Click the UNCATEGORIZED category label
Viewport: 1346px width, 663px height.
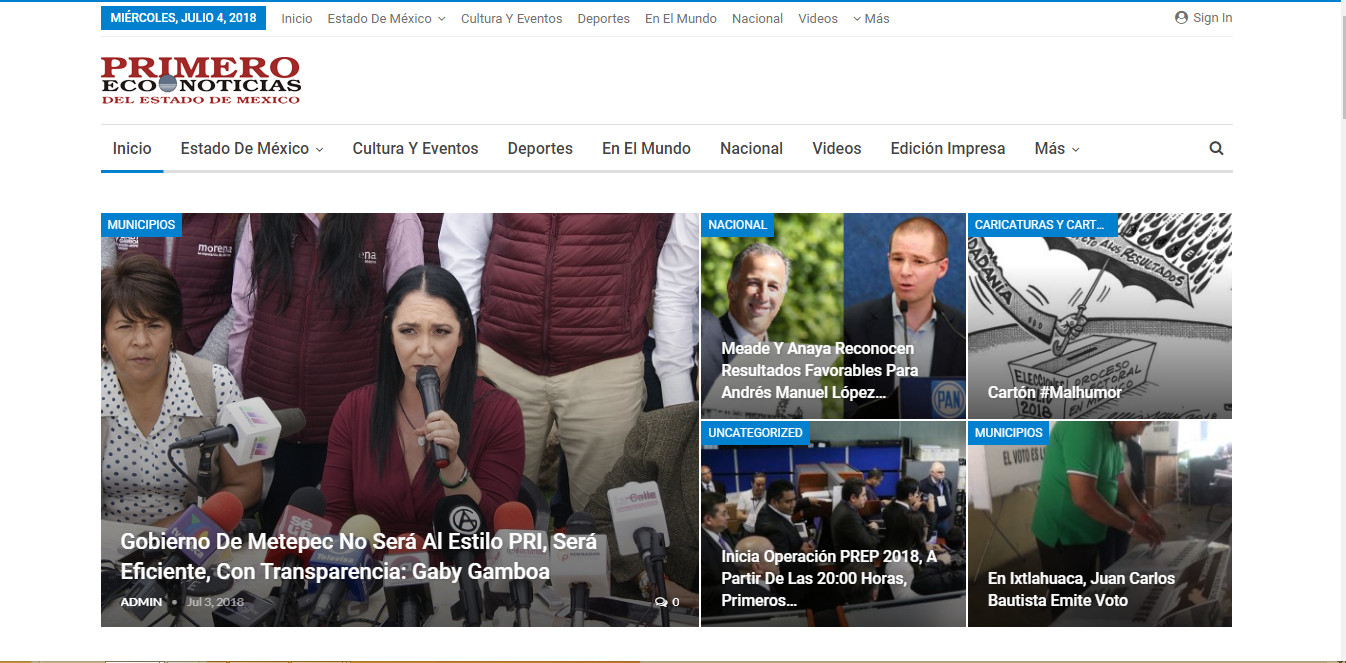[x=755, y=433]
